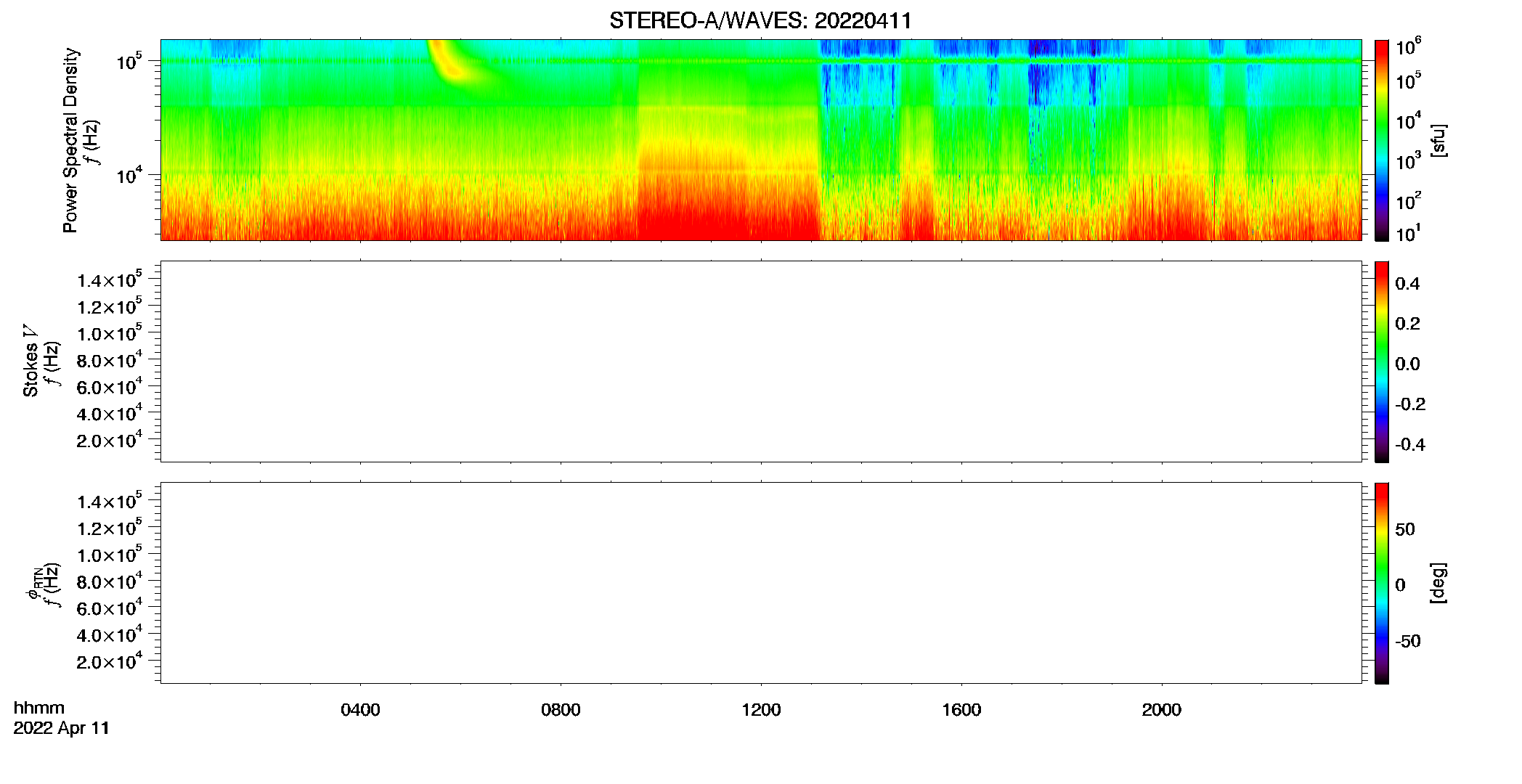
Task: Click the 10^4 tick on the spectrogram frequency axis
Action: click(x=129, y=174)
